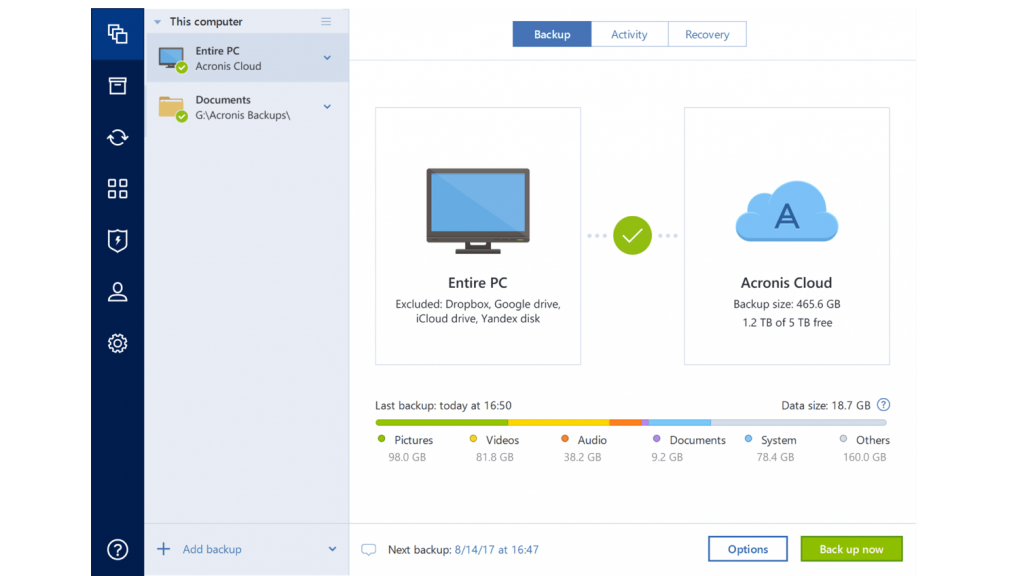Click the blue System segment of usage bar
The height and width of the screenshot is (576, 1024).
point(680,423)
